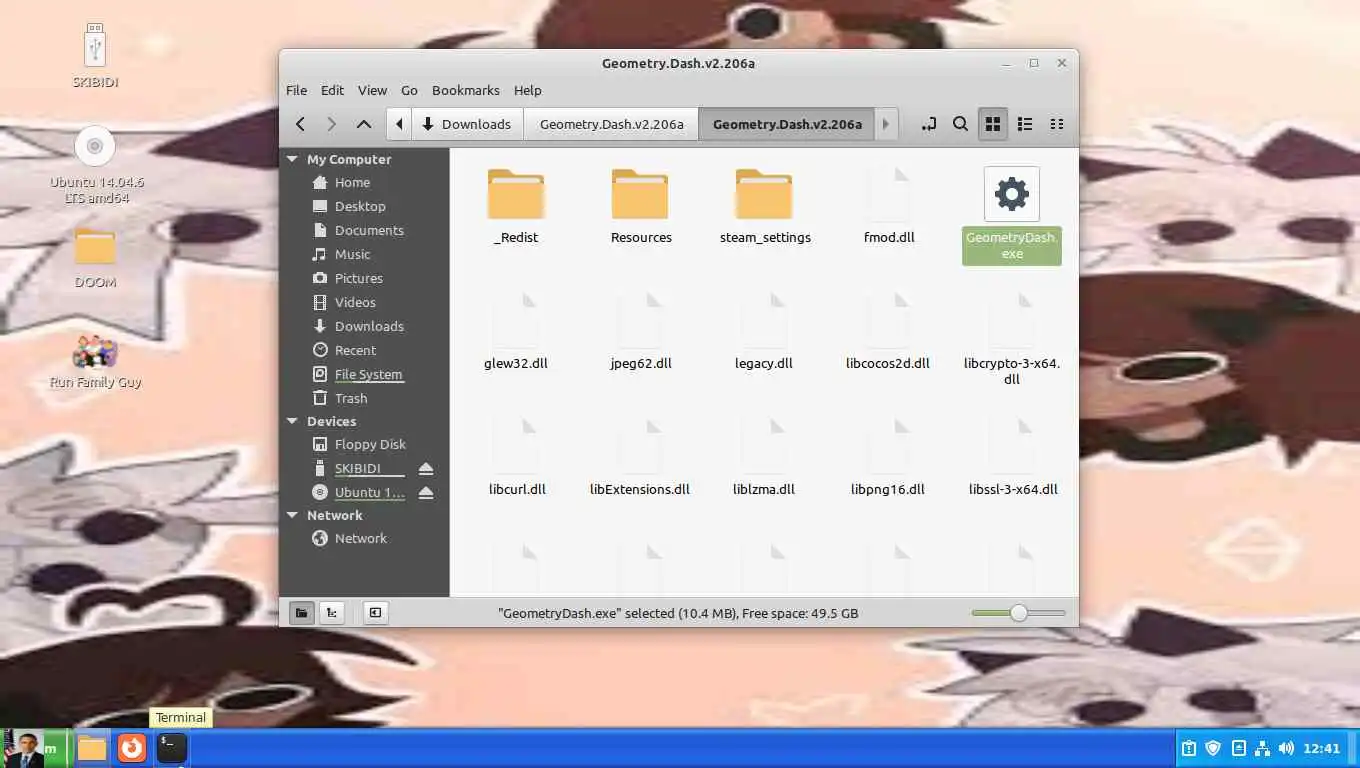1360x768 pixels.
Task: Go back with the left arrow button
Action: tap(300, 124)
